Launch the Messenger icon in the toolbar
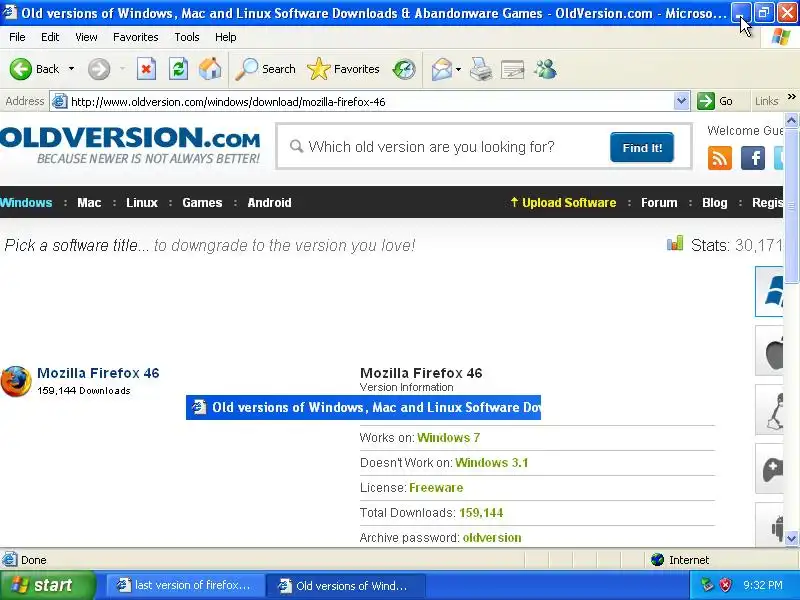Screen dimensions: 800x600 [x=545, y=69]
